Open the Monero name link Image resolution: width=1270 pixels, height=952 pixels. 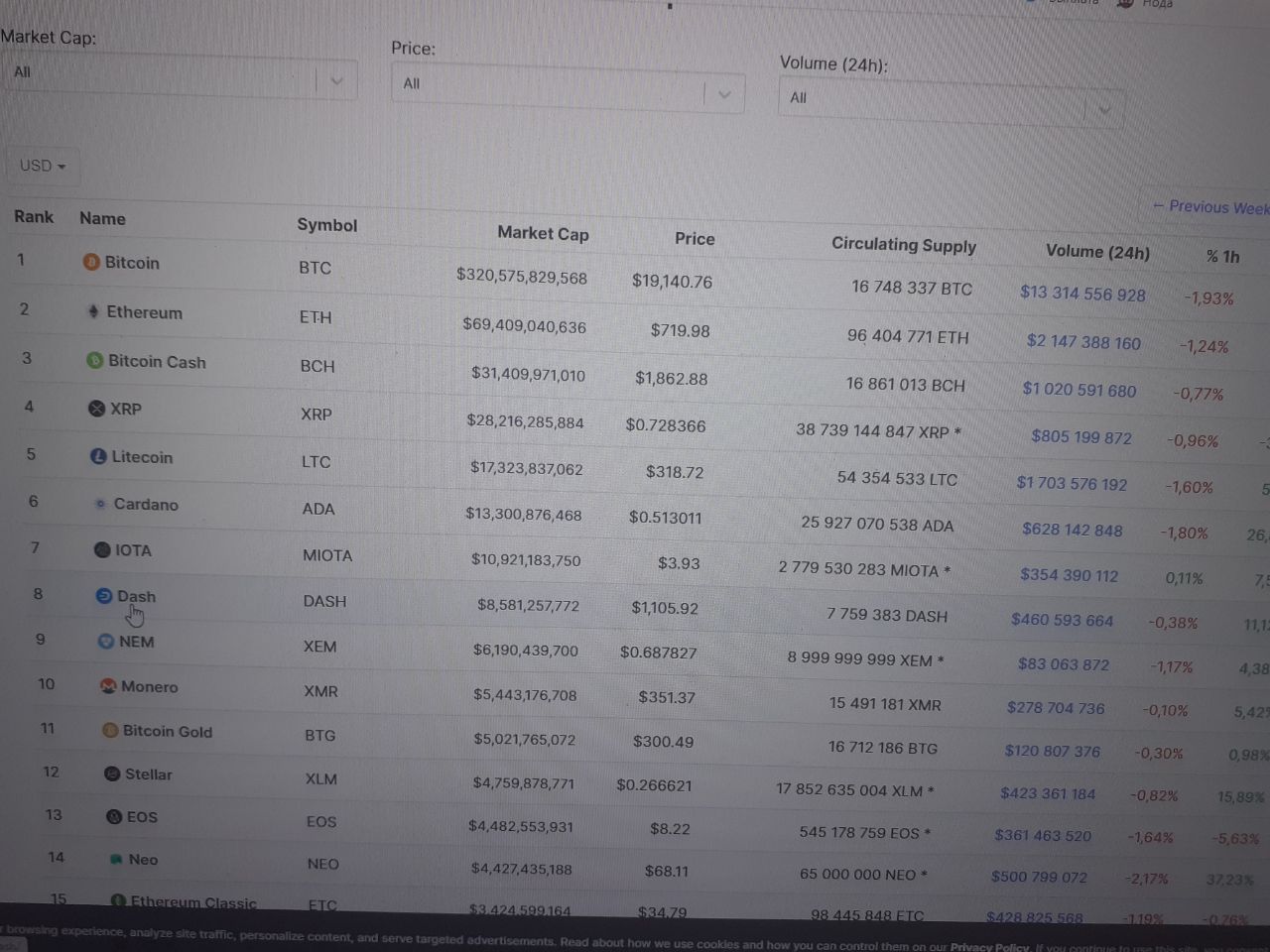point(150,686)
